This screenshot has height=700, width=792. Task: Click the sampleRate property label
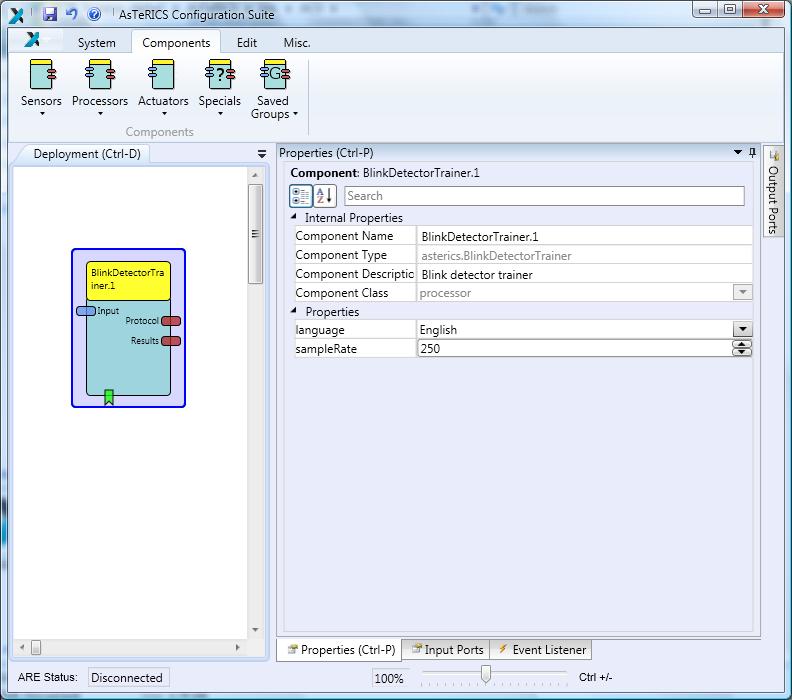click(326, 349)
